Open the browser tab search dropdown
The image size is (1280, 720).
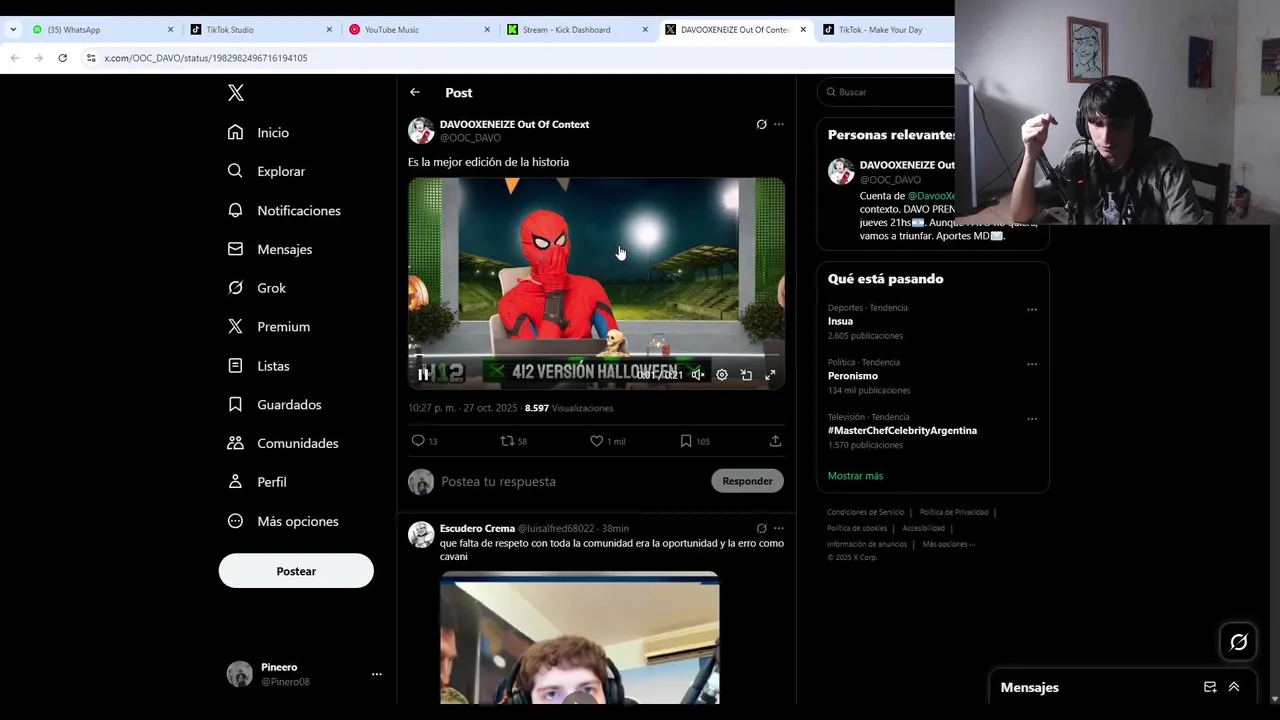[13, 29]
